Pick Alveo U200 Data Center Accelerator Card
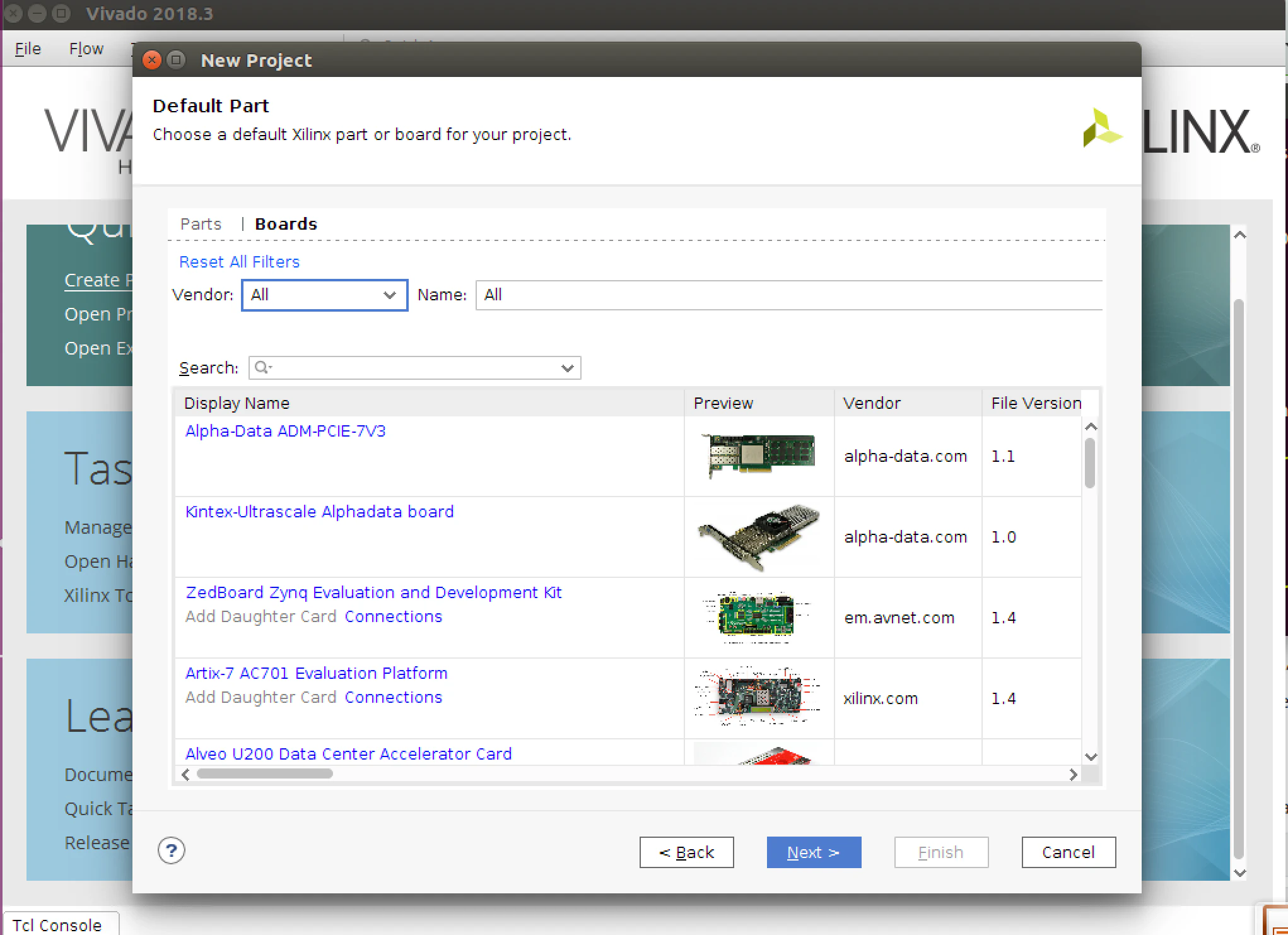 (348, 754)
